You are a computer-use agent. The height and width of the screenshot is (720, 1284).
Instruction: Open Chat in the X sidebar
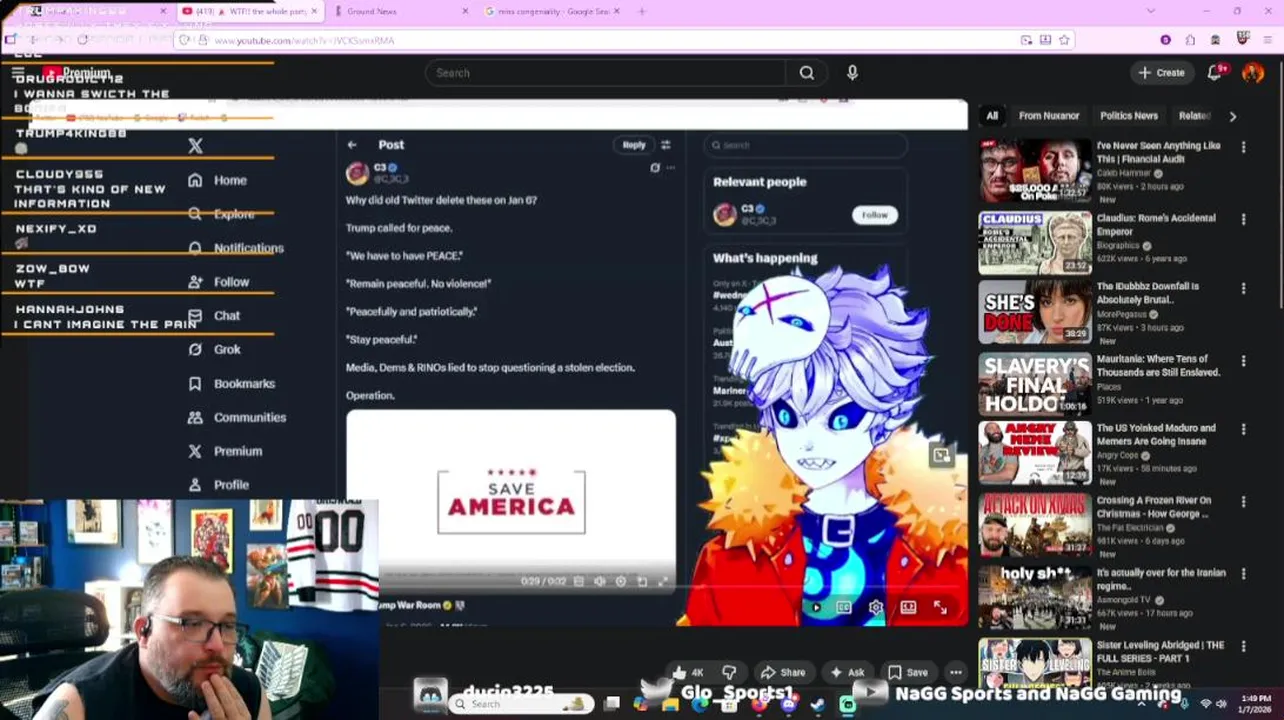(x=214, y=316)
